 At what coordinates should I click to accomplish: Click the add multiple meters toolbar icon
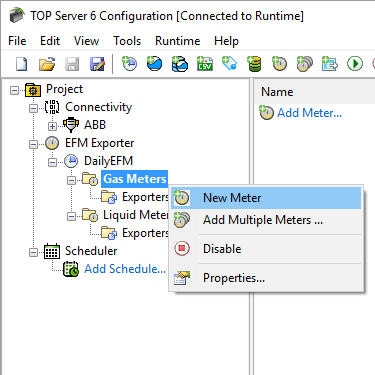305,64
